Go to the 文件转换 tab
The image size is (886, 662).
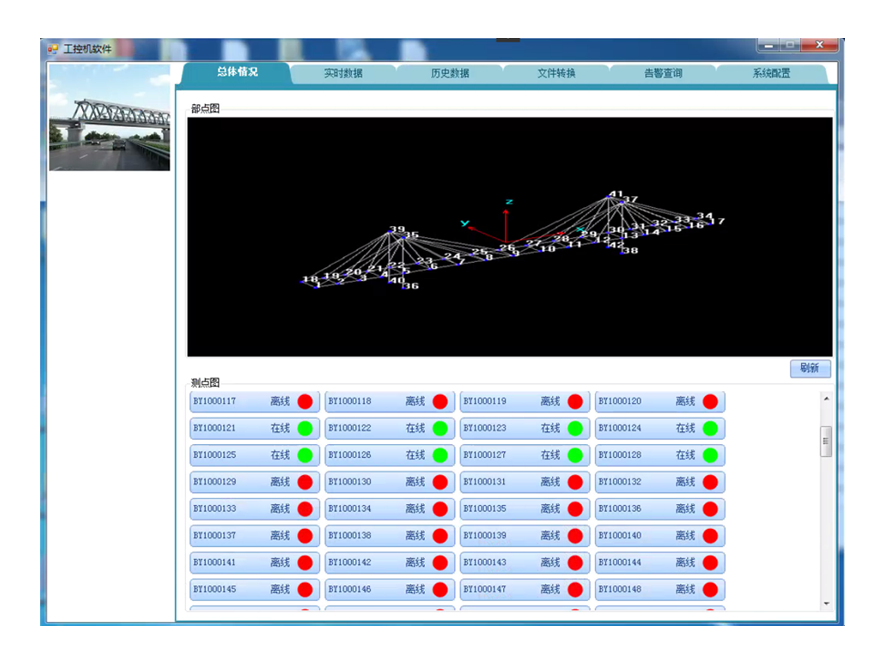tap(556, 73)
